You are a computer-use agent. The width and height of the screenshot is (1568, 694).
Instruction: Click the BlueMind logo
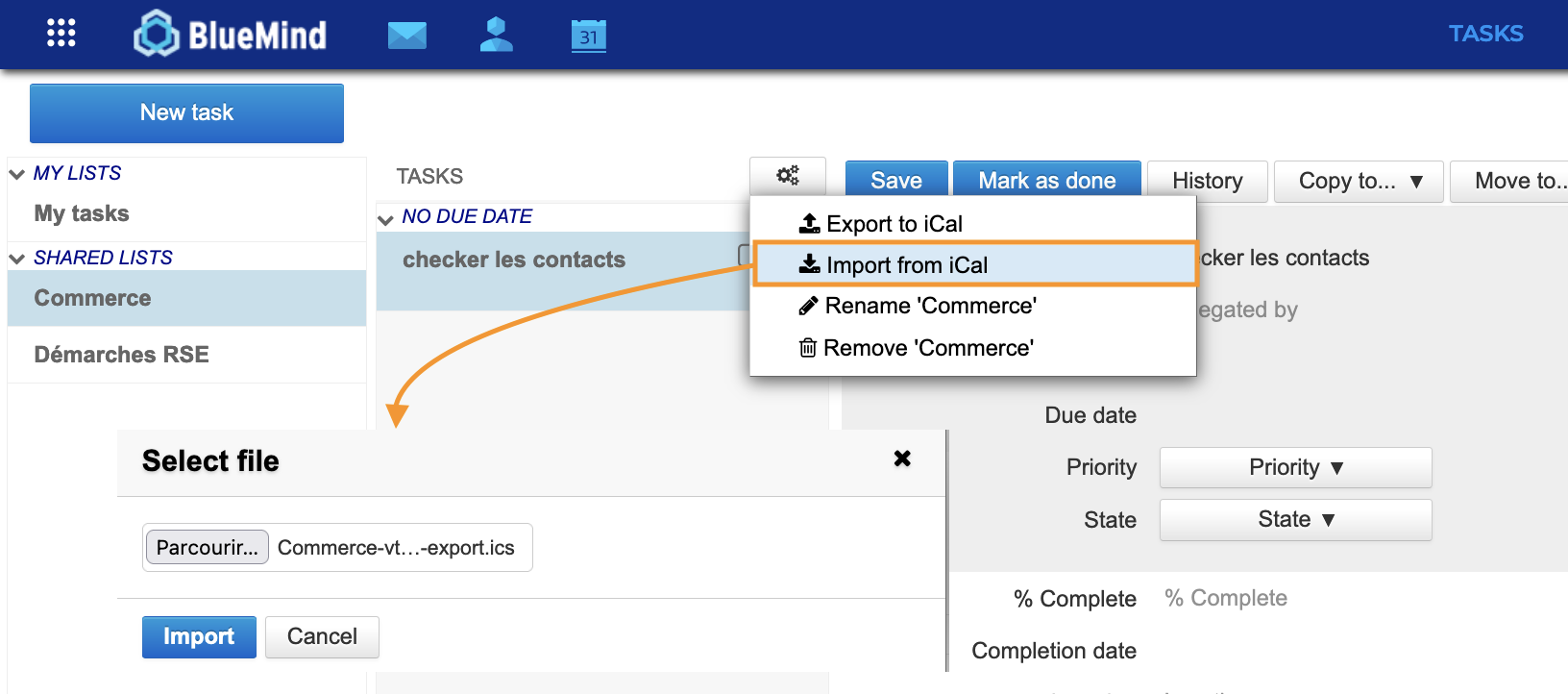click(x=231, y=35)
